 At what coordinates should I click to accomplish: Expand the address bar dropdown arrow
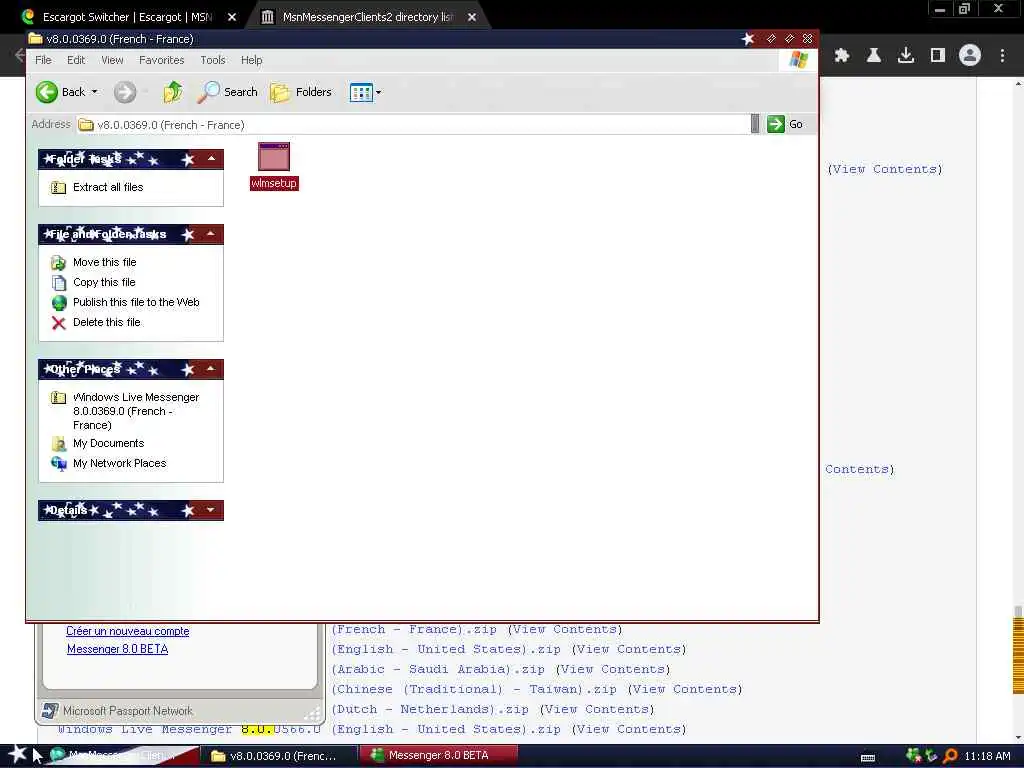coord(755,124)
